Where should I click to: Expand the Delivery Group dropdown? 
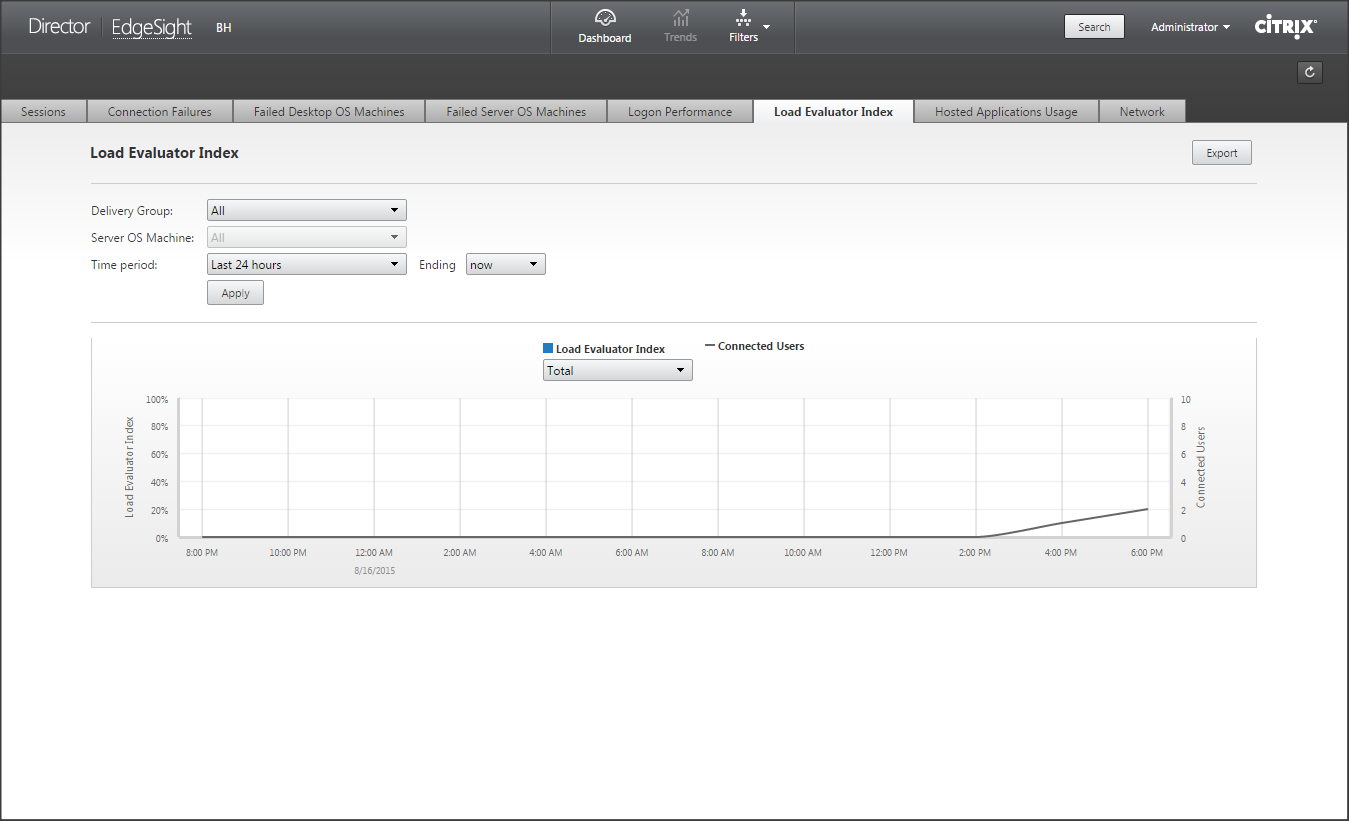tap(306, 211)
